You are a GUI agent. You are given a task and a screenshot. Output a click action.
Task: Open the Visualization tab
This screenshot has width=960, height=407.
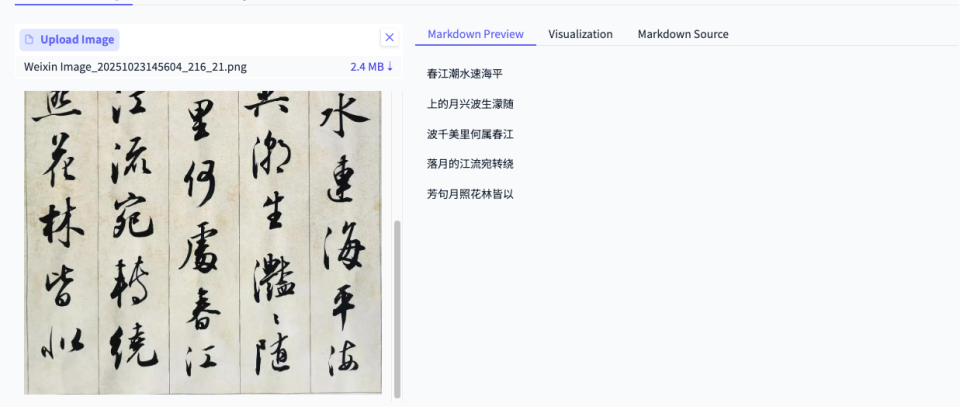(580, 34)
